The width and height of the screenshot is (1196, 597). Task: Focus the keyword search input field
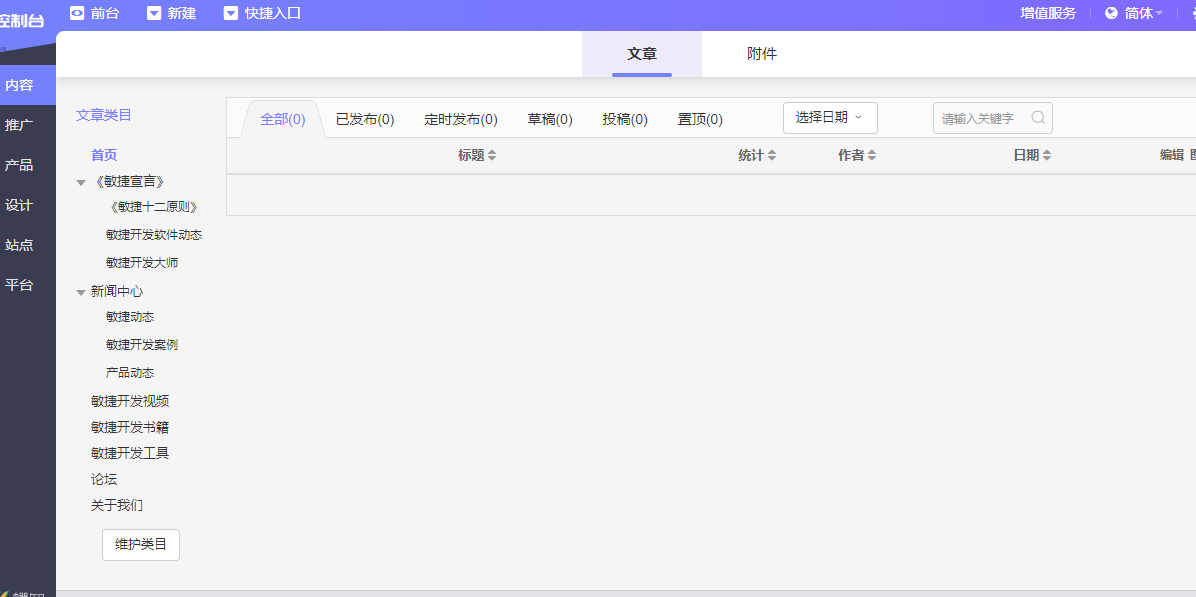[980, 118]
